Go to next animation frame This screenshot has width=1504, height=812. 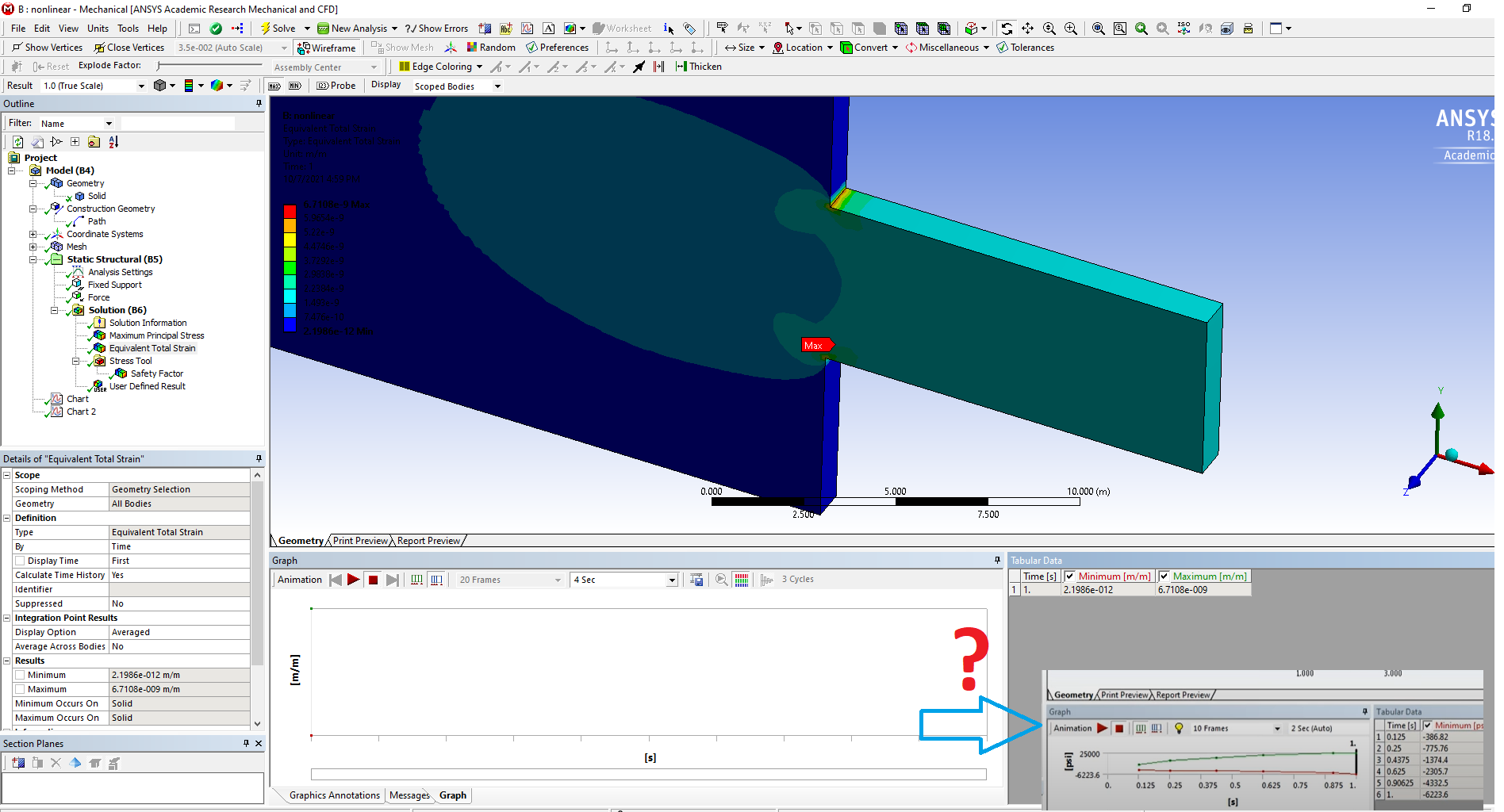click(392, 580)
